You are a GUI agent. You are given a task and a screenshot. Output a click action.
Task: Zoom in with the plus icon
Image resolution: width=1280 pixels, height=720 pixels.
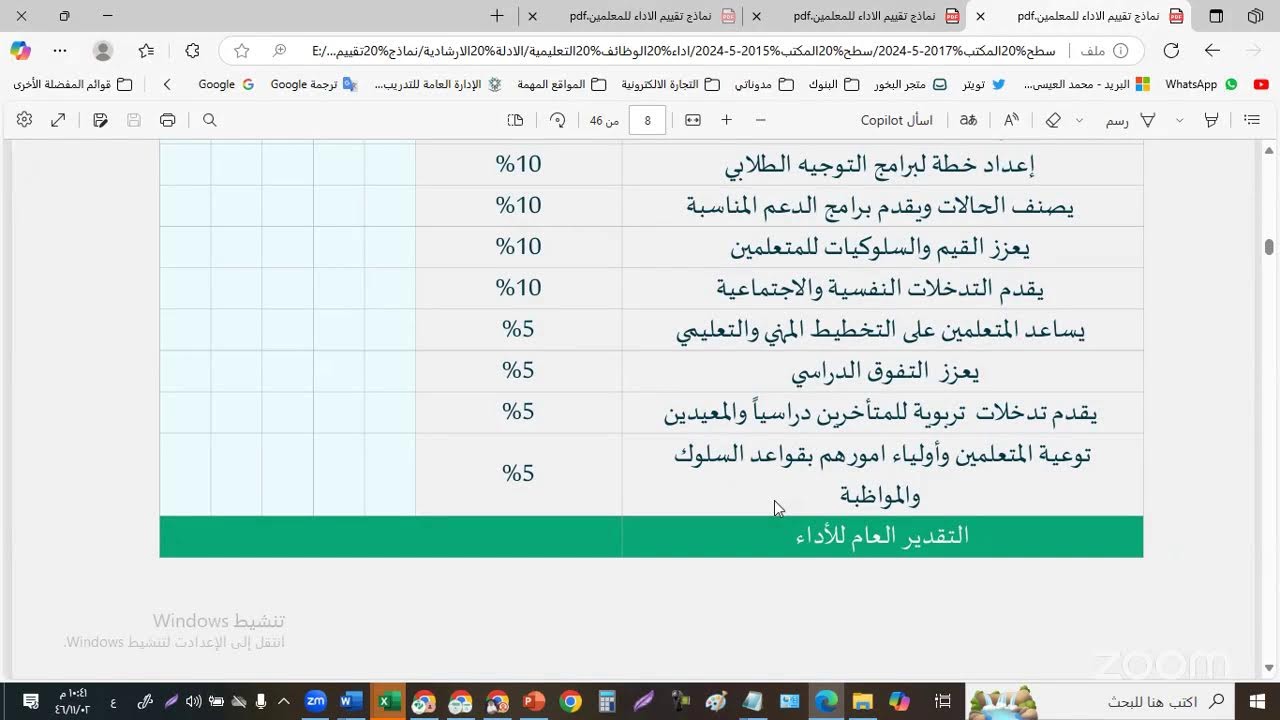(x=726, y=120)
